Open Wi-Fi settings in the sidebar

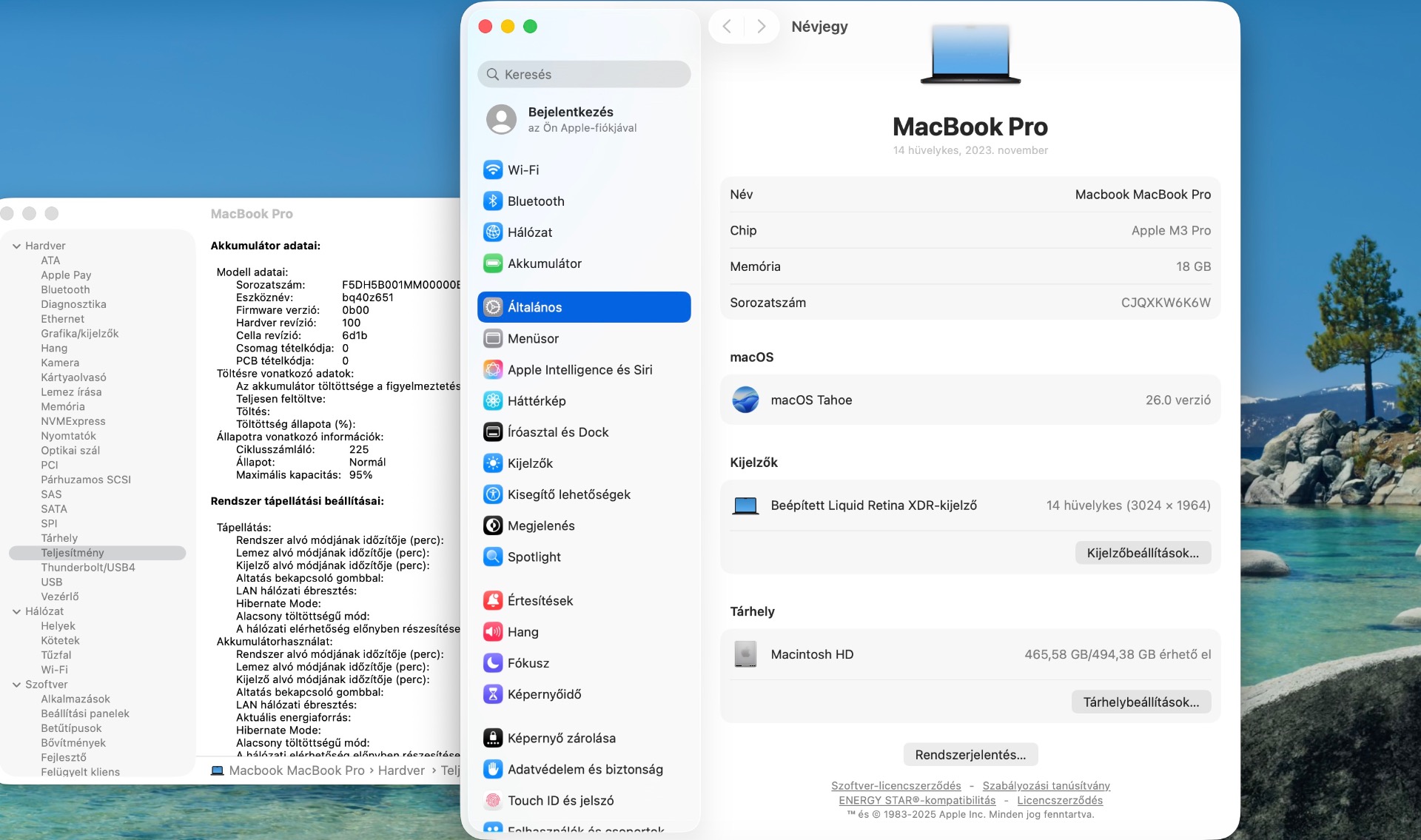(x=584, y=169)
